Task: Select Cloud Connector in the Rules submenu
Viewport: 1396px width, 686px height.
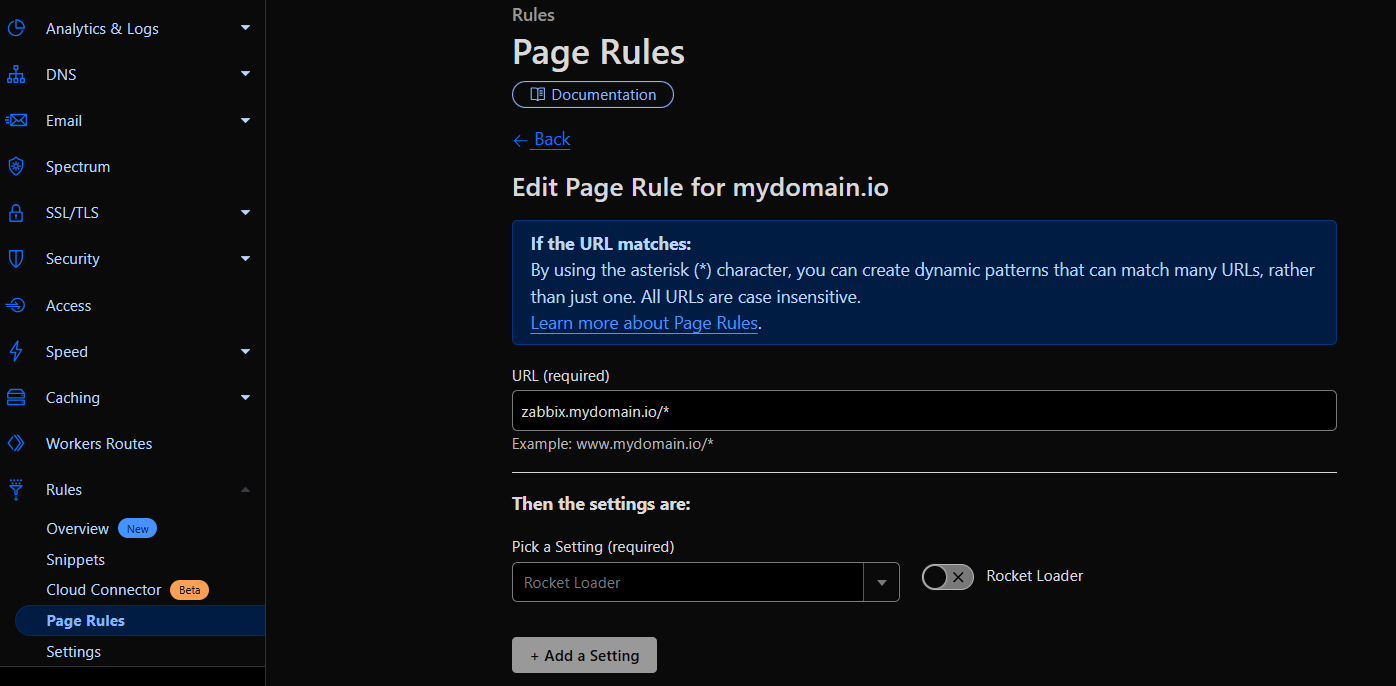Action: point(104,590)
